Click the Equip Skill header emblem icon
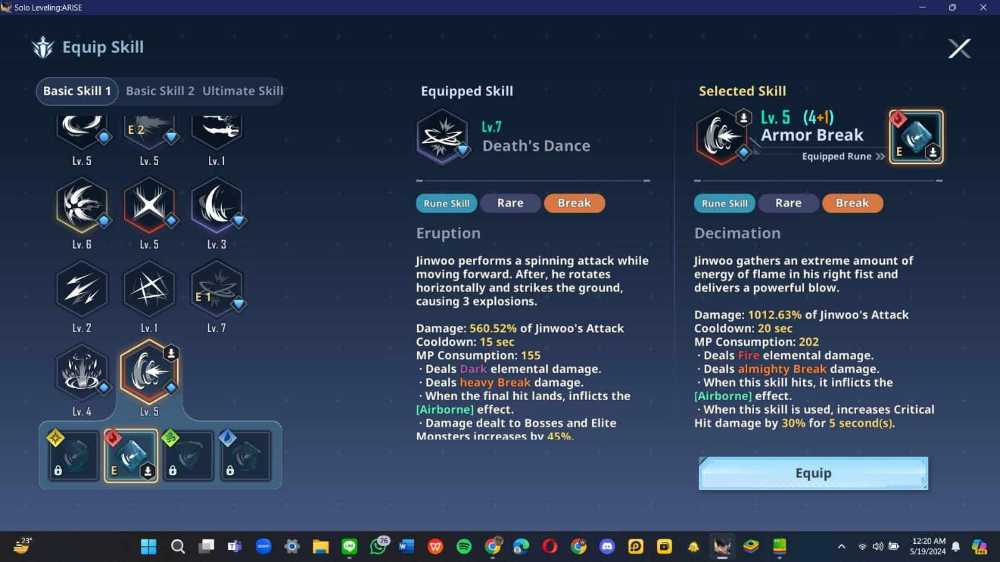The height and width of the screenshot is (562, 1000). tap(43, 47)
